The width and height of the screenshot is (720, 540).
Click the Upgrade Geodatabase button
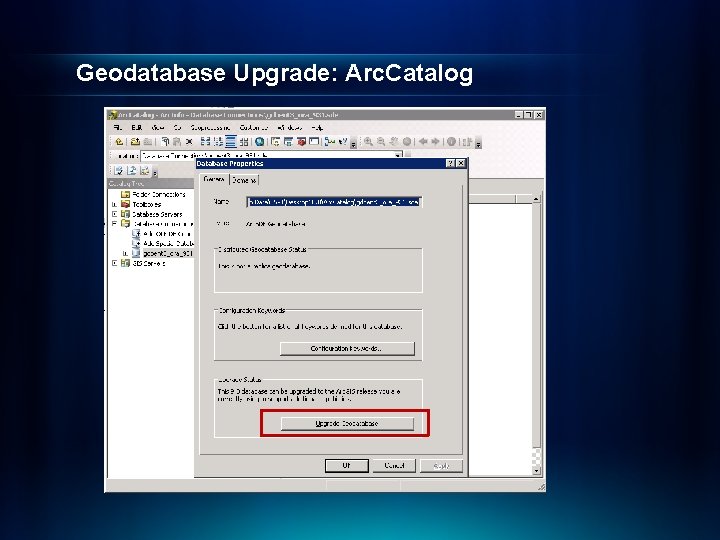pos(347,423)
